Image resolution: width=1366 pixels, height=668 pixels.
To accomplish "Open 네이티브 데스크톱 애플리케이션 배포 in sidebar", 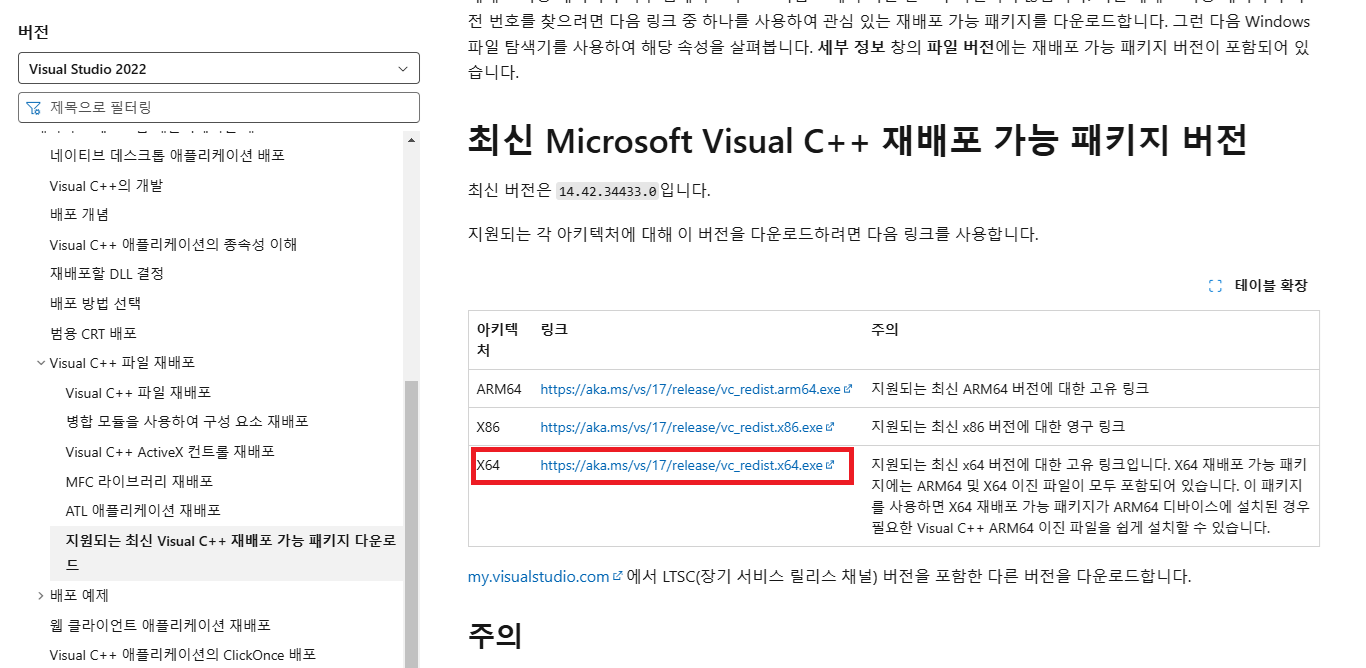I will click(167, 155).
